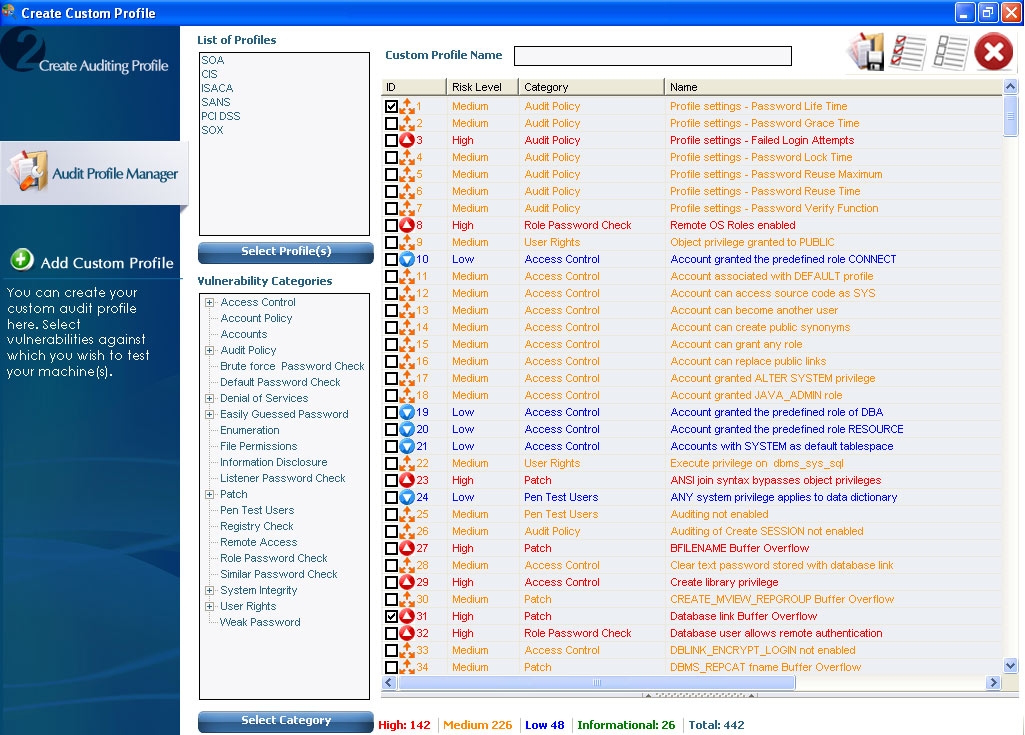Uncheck the Password Life Time checkbox
1025x735 pixels.
pyautogui.click(x=391, y=106)
